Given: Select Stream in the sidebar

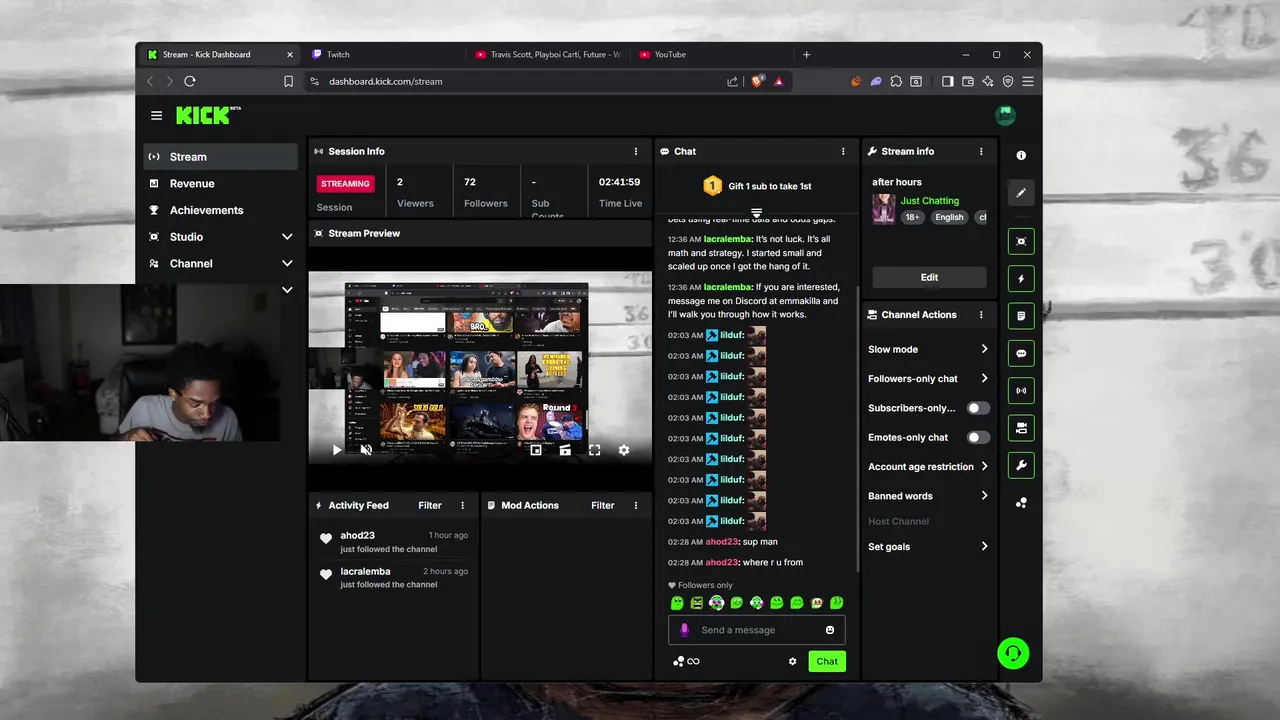Looking at the screenshot, I should pyautogui.click(x=220, y=157).
